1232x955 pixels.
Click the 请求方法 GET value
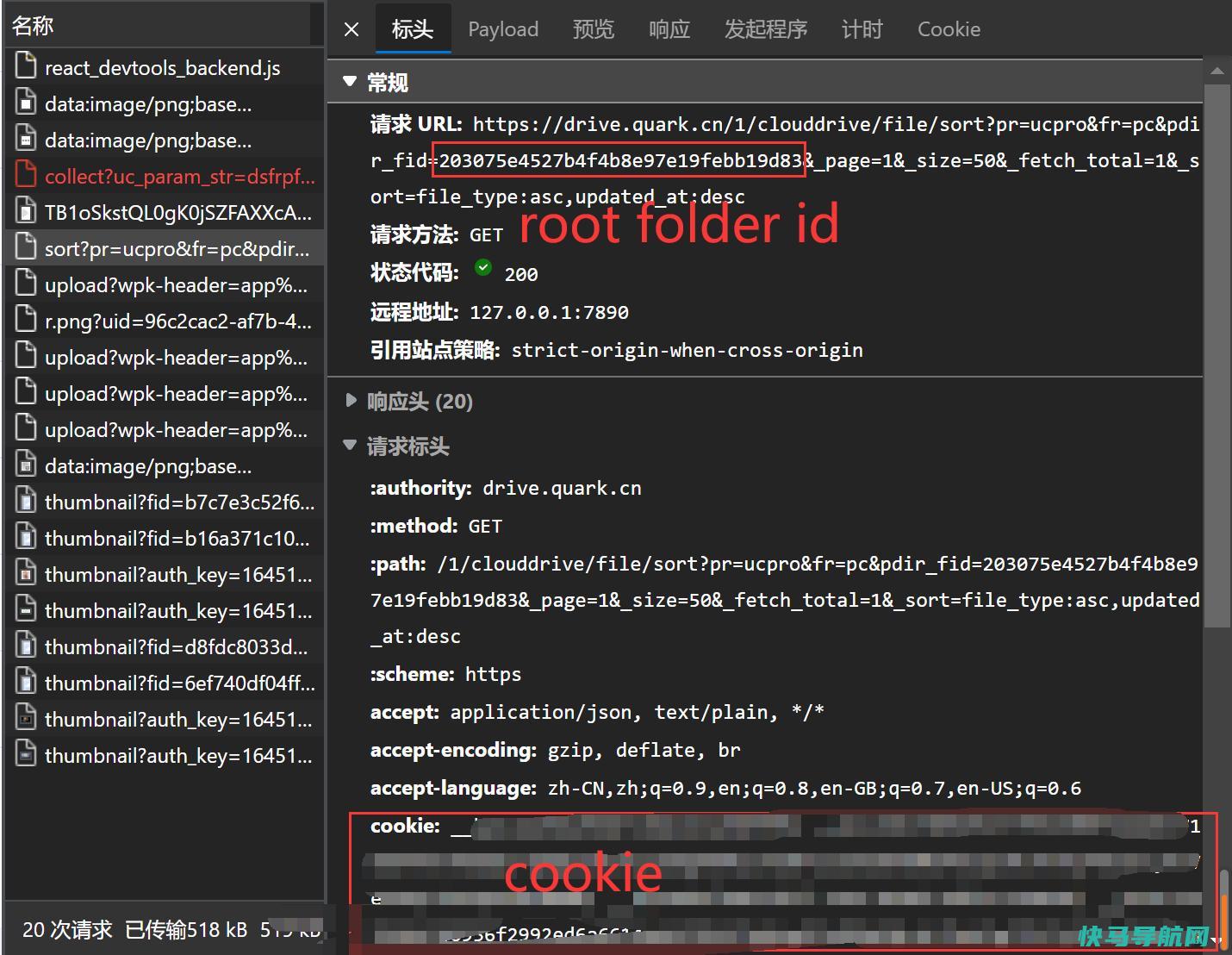pyautogui.click(x=486, y=234)
